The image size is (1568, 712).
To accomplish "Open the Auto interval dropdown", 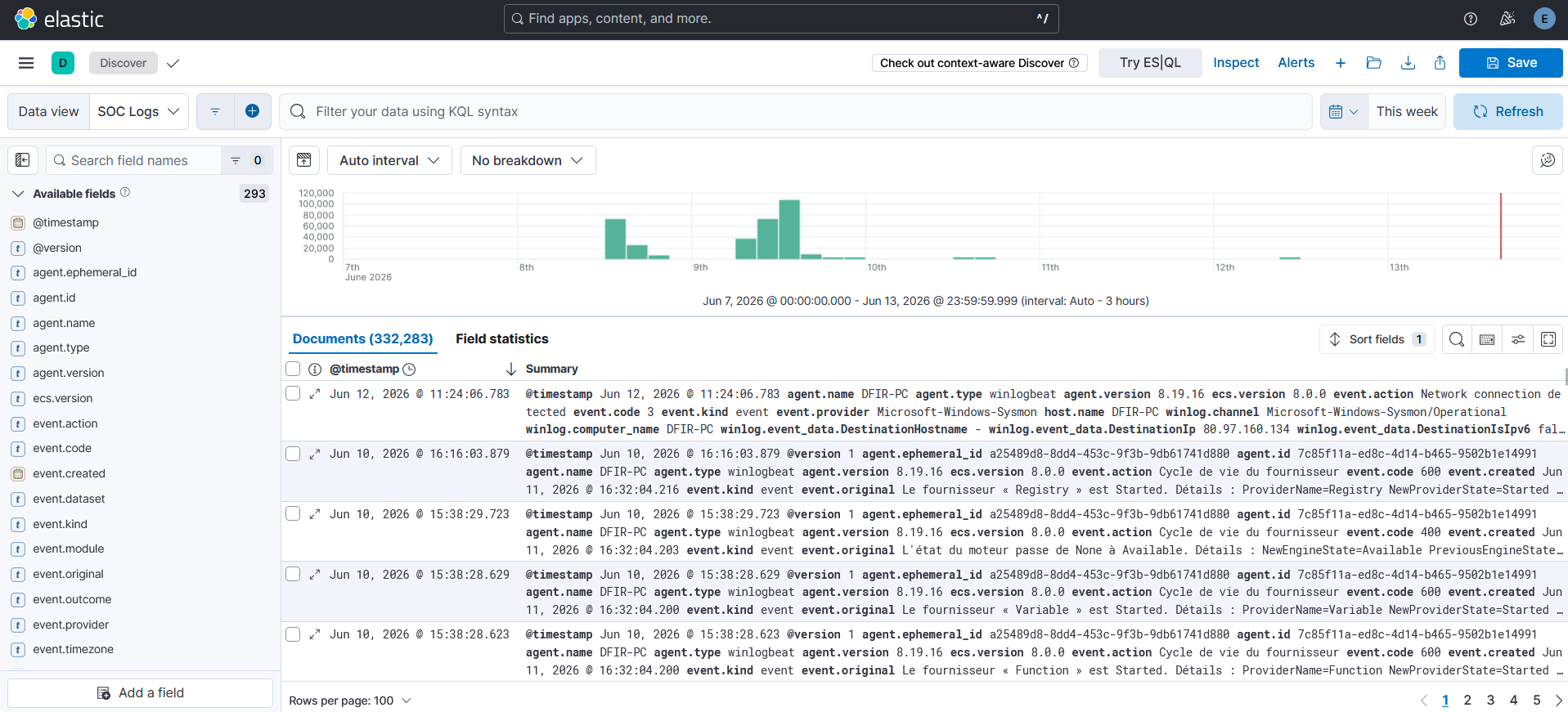I will click(389, 160).
